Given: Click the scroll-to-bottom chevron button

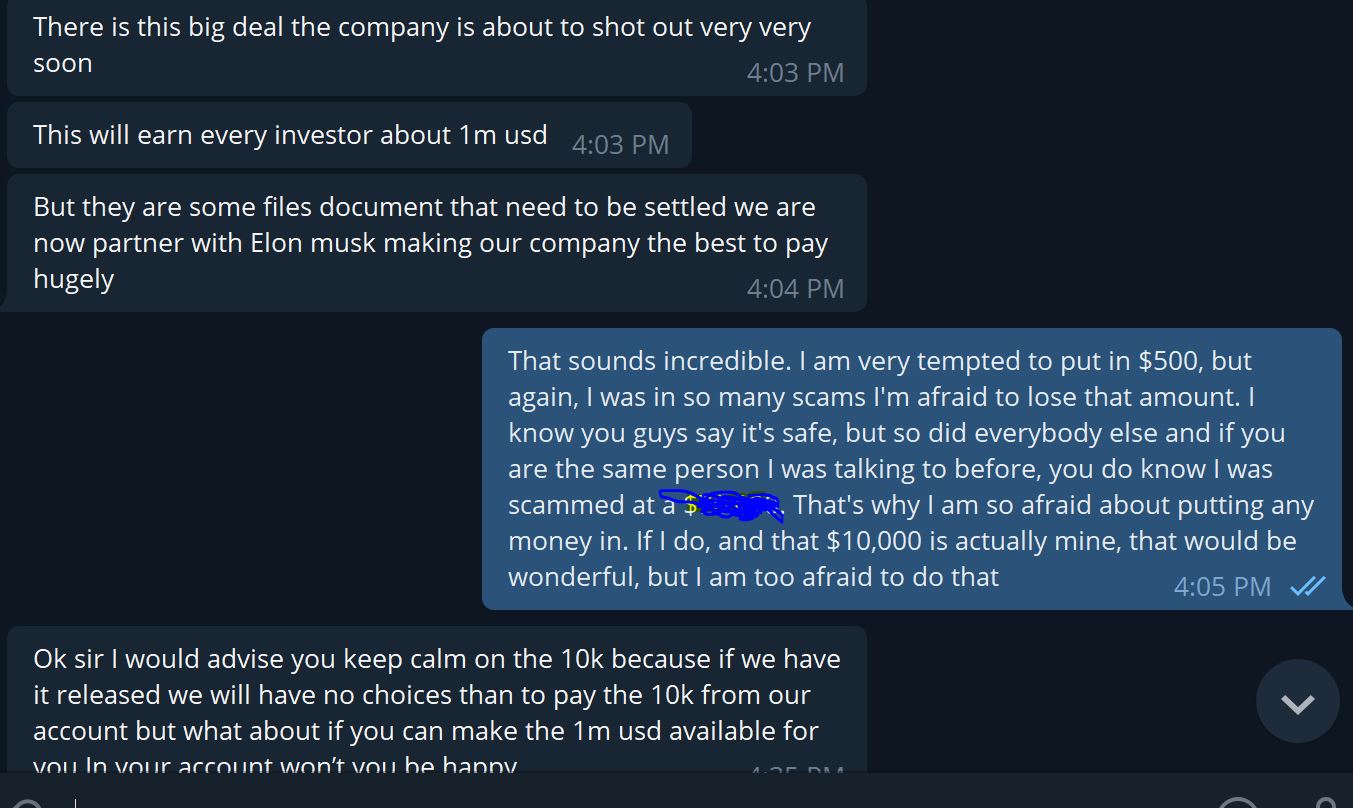Looking at the screenshot, I should tap(1297, 702).
